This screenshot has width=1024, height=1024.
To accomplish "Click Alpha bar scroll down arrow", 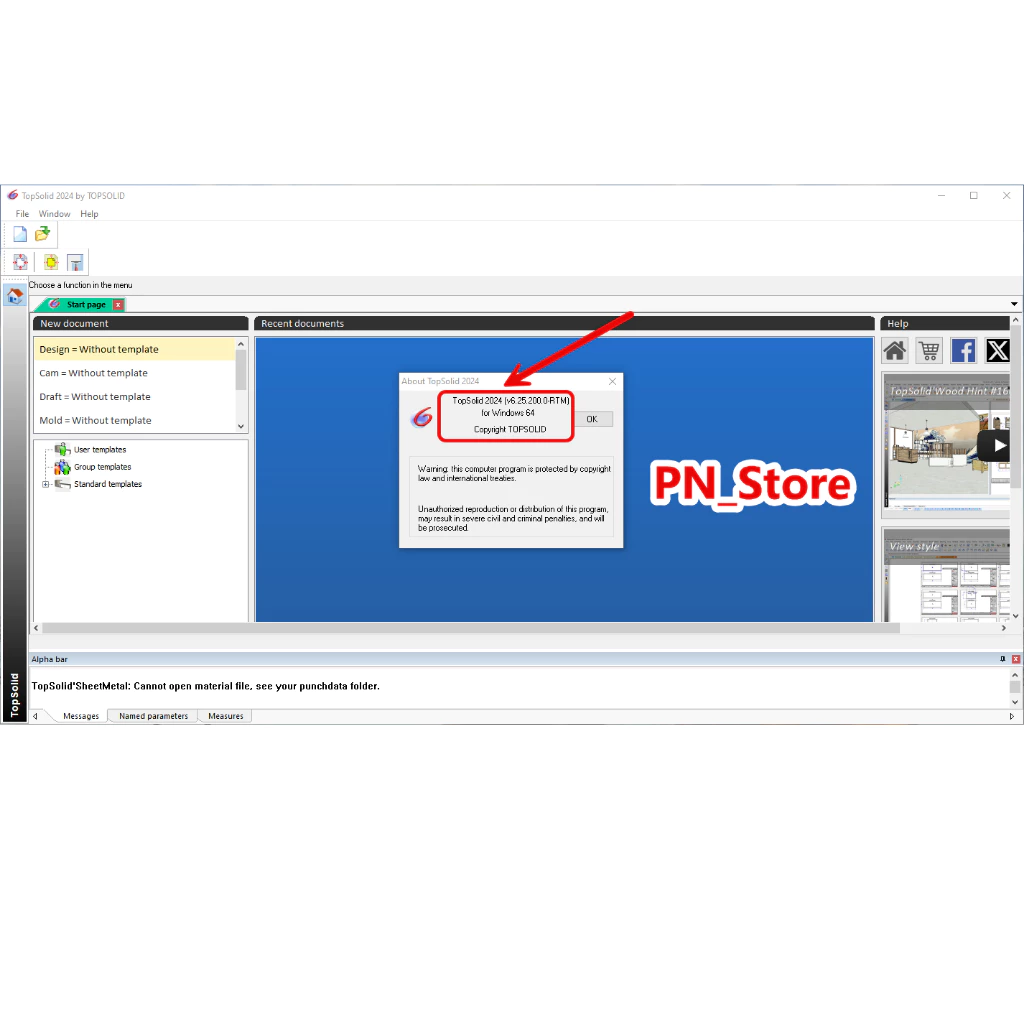I will point(1015,702).
